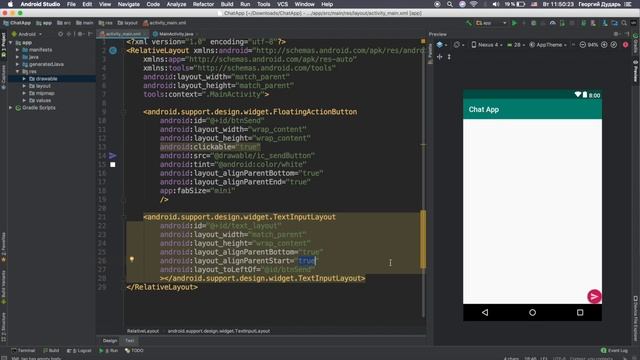The width and height of the screenshot is (640, 360).
Task: Open the Tools menu
Action: [x=263, y=4]
